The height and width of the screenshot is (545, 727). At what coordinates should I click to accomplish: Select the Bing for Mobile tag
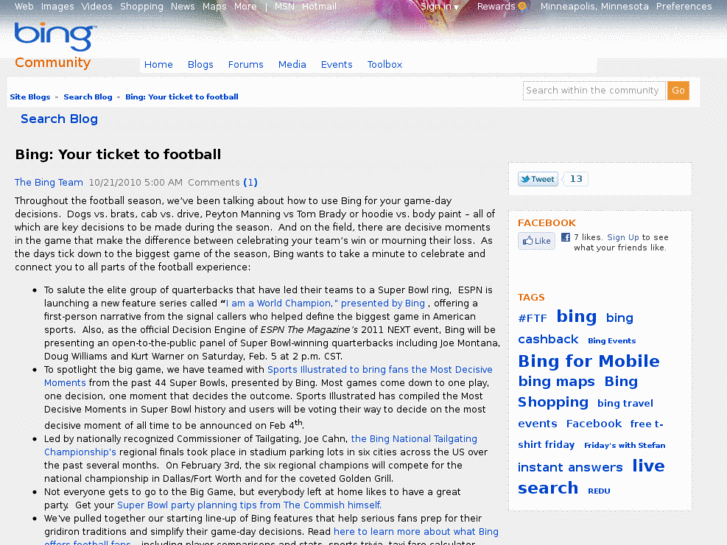588,361
